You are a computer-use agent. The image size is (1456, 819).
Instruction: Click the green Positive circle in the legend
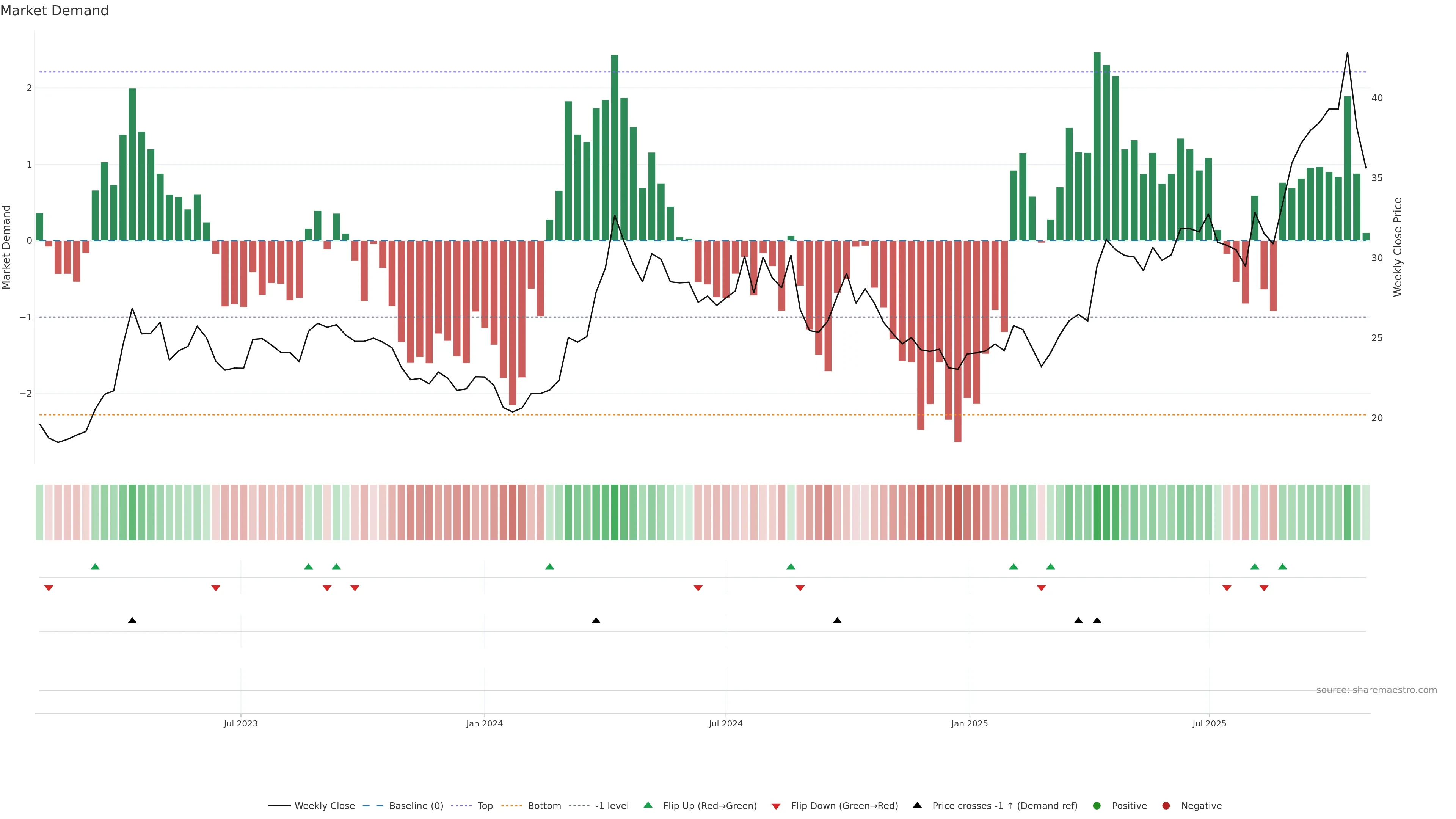pos(1097,805)
